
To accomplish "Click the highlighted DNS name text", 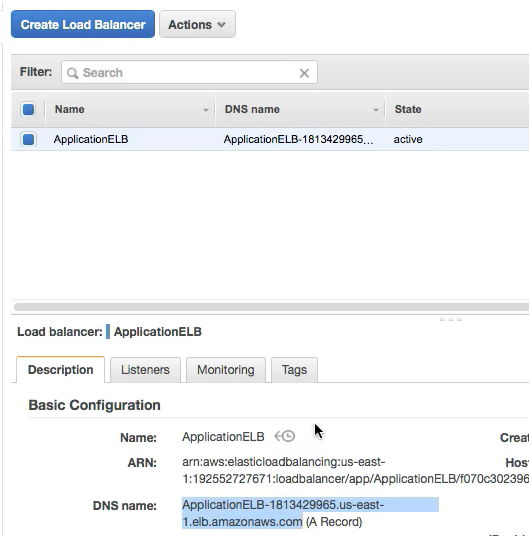I will pos(283,513).
